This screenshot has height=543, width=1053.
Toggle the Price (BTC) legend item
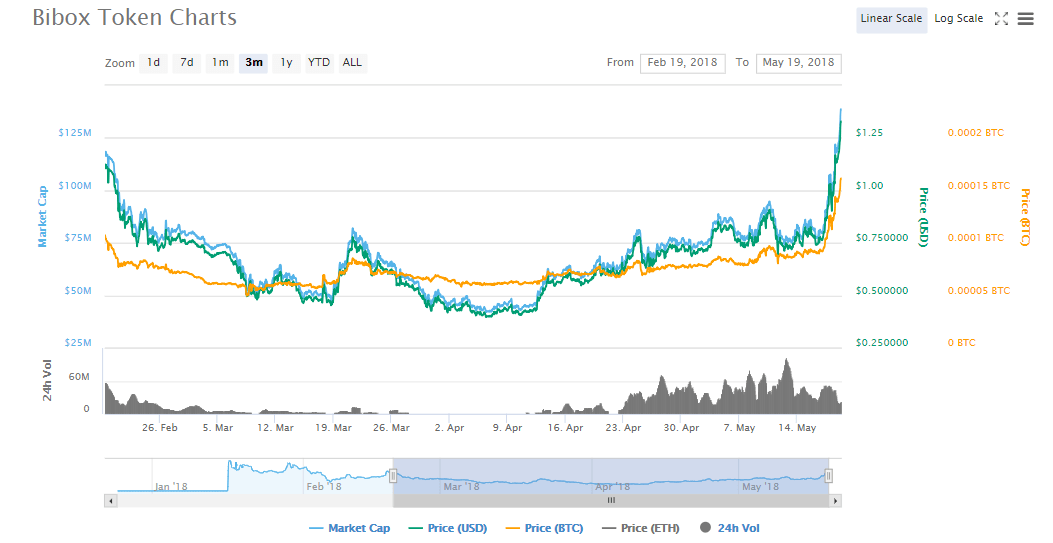546,528
